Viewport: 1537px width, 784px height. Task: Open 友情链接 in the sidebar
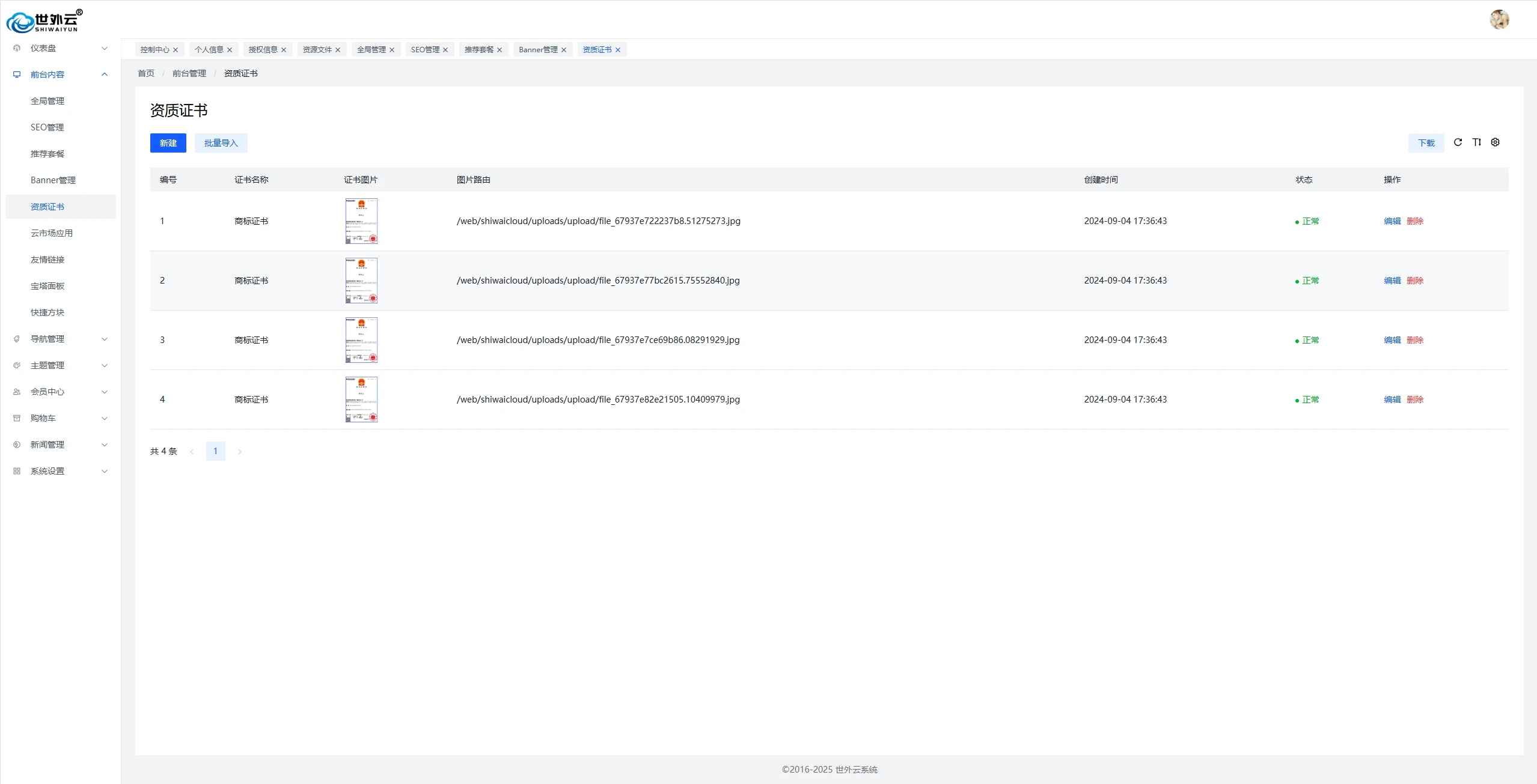(x=47, y=260)
